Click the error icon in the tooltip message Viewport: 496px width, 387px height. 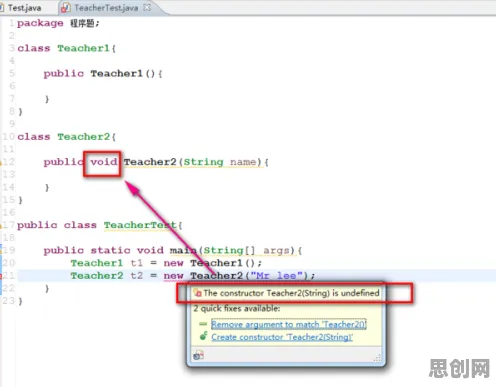tap(198, 293)
